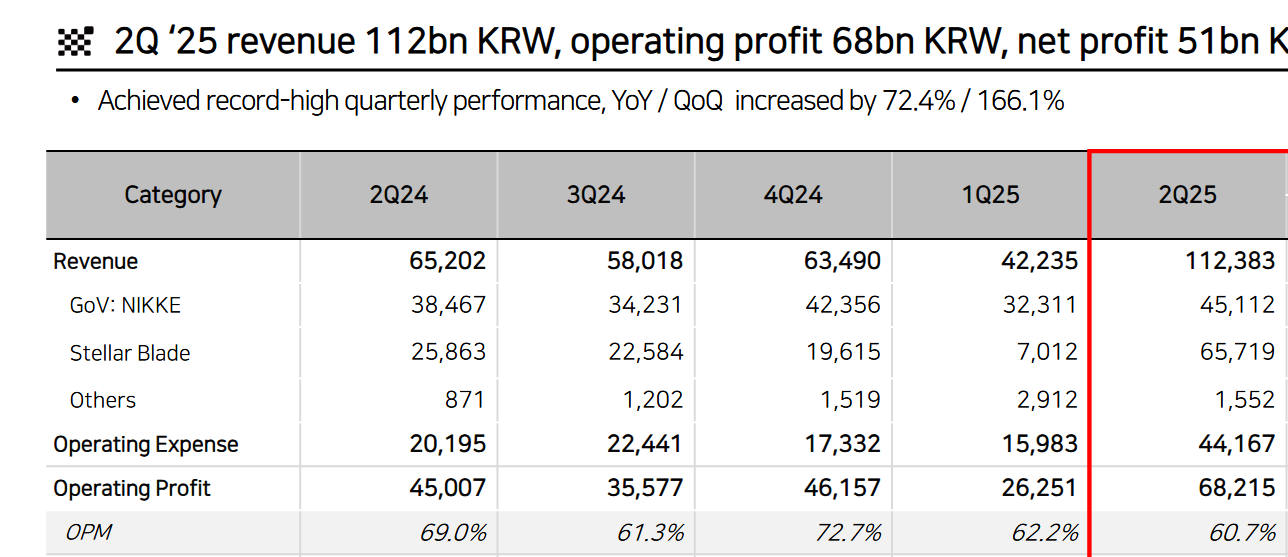Select the Operating Expense row label

click(146, 445)
